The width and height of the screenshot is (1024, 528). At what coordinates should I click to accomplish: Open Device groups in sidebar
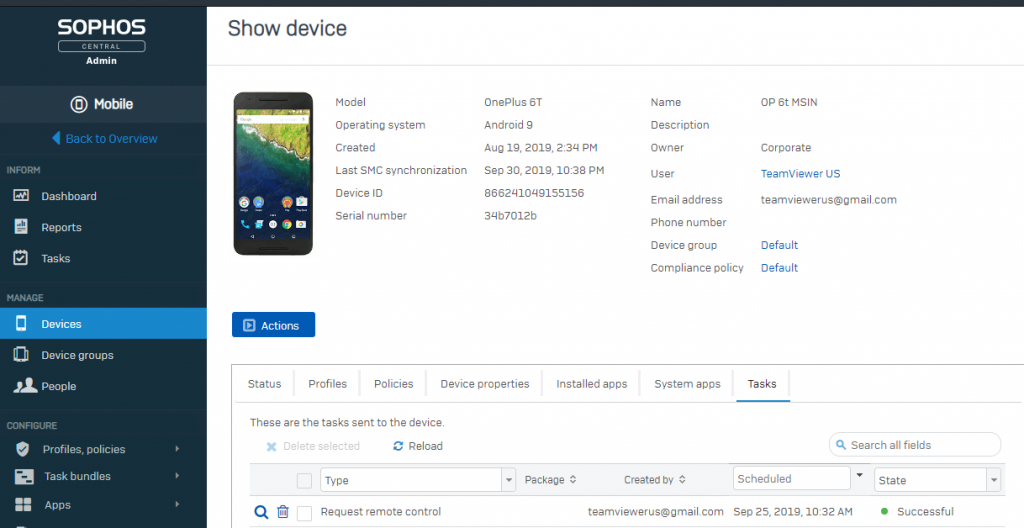[77, 355]
